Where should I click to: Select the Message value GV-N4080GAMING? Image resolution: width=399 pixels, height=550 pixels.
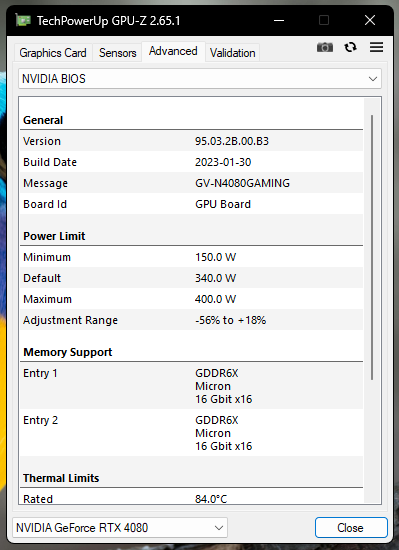[x=242, y=183]
